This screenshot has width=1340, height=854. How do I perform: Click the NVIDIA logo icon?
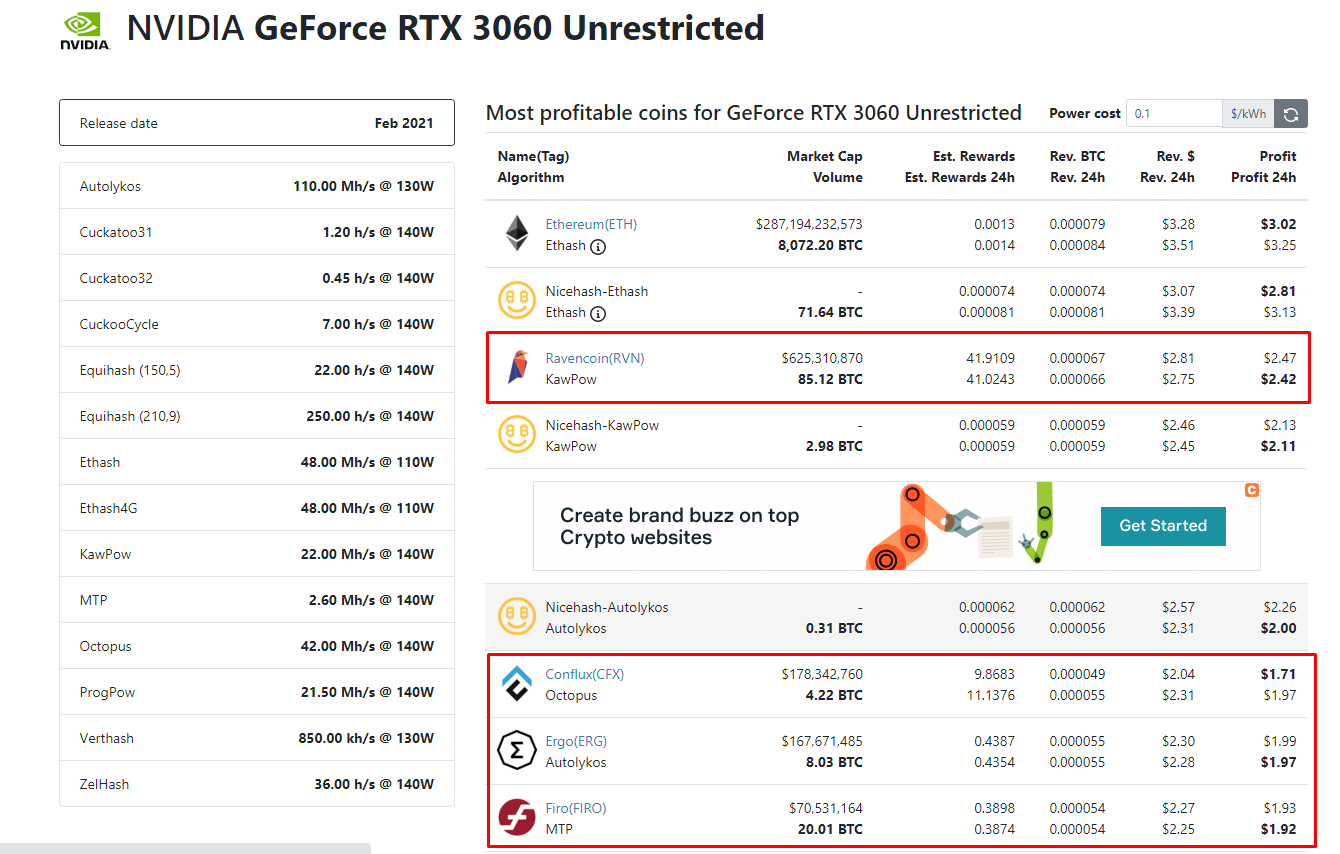(85, 31)
